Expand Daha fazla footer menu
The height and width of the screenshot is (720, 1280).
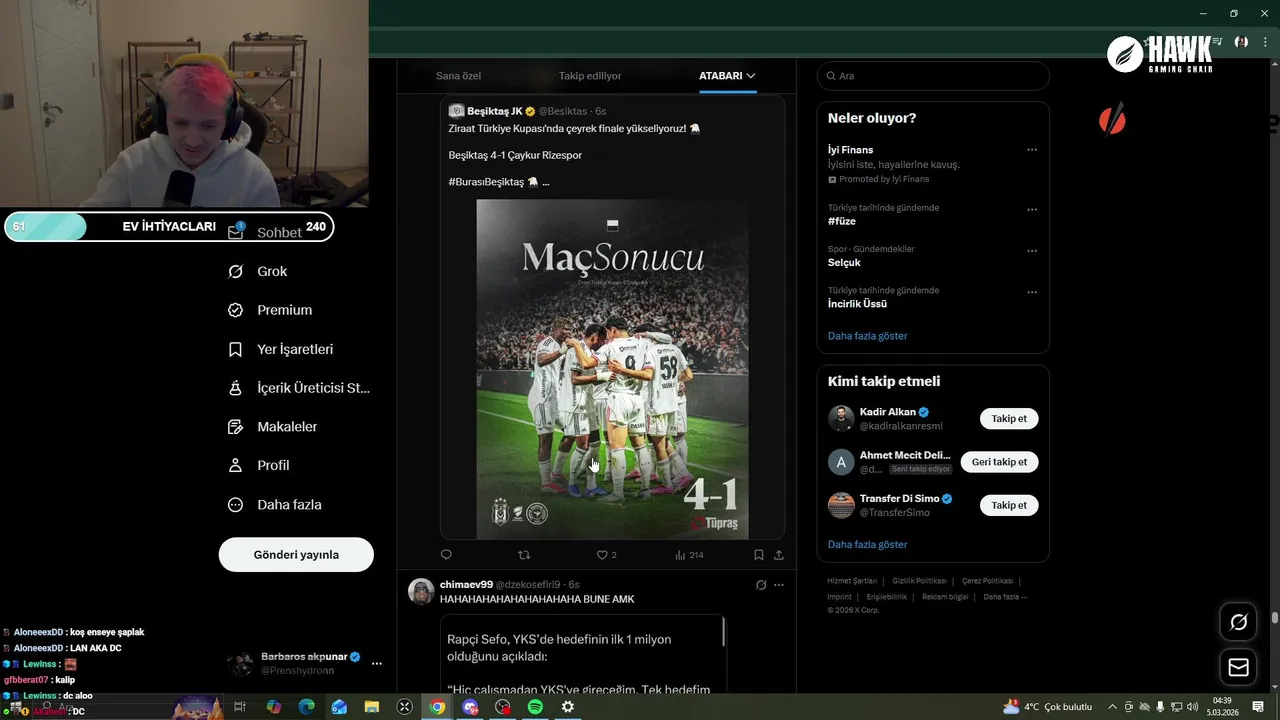(x=1005, y=597)
